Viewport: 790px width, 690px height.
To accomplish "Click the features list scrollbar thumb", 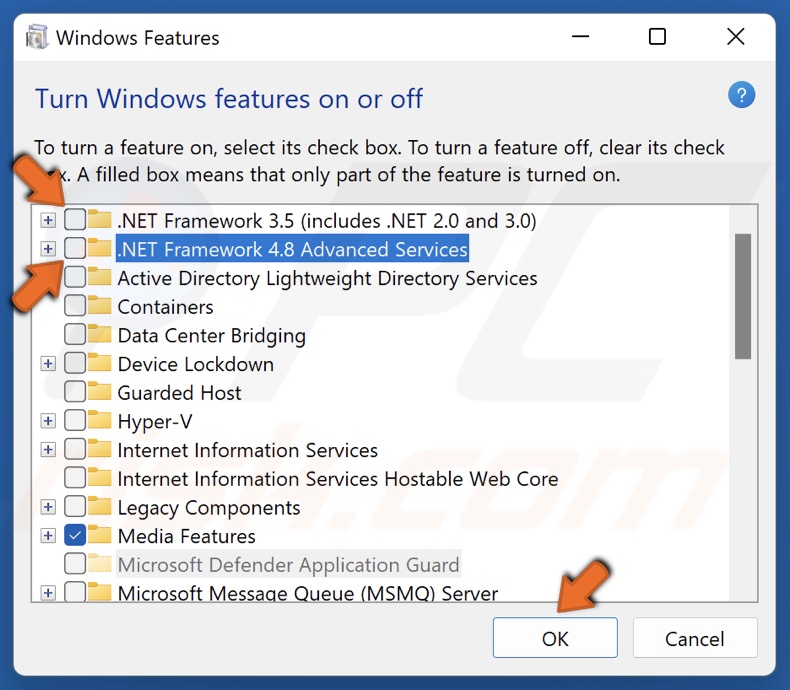I will (x=743, y=296).
